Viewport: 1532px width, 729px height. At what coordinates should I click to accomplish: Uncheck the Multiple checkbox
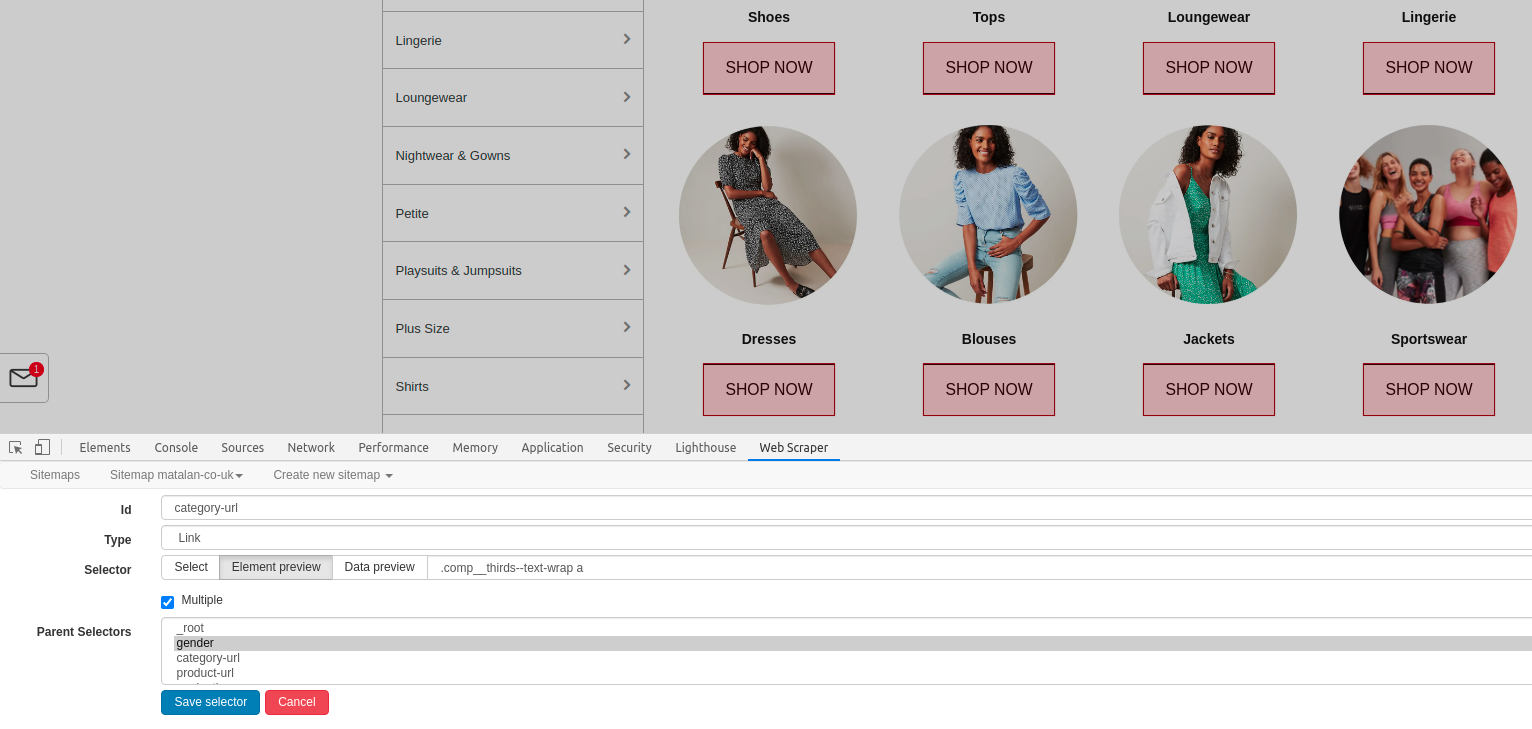167,602
